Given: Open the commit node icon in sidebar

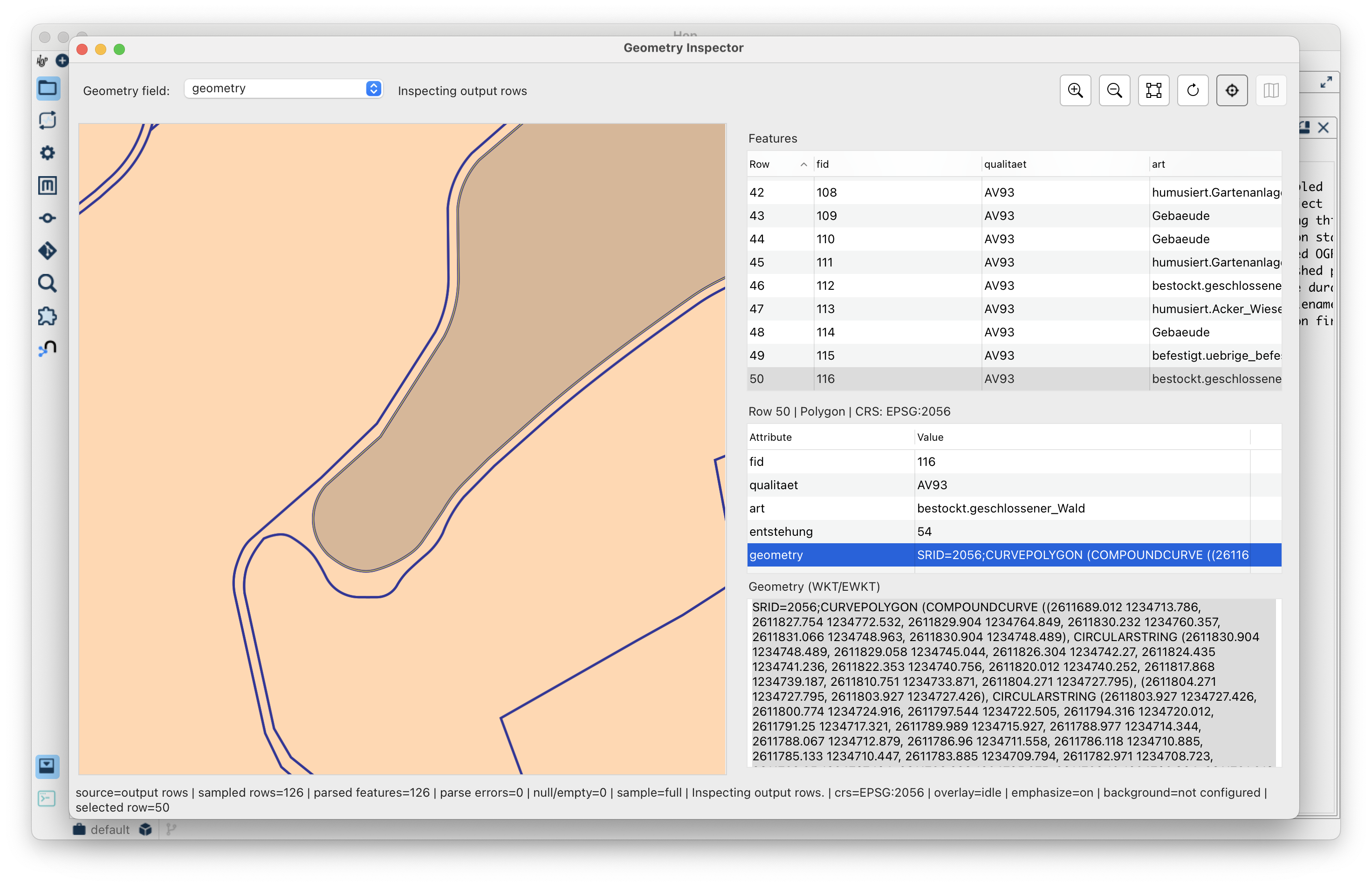Looking at the screenshot, I should 47,218.
